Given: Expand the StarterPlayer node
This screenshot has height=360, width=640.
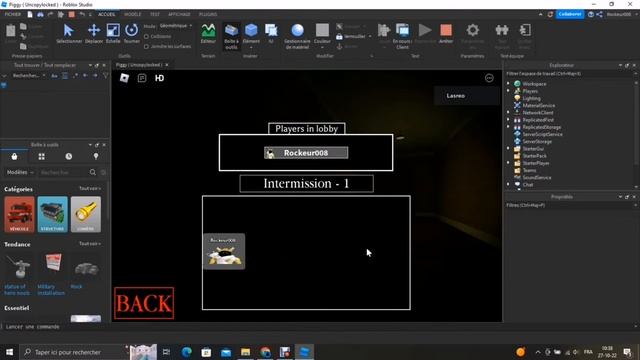Looking at the screenshot, I should click(508, 163).
